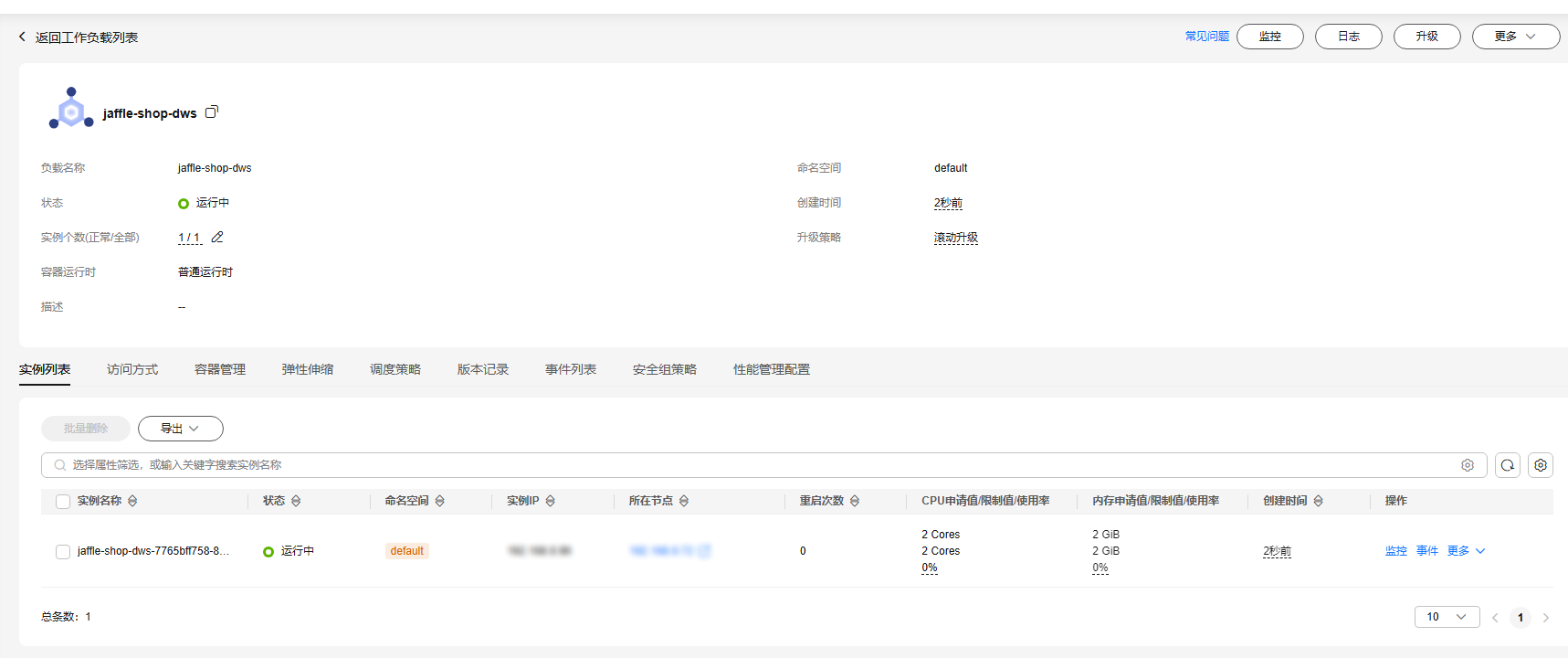1568x658 pixels.
Task: Click instance name jaffle-shop-dws-7765bff758-8…
Action: pyautogui.click(x=153, y=551)
